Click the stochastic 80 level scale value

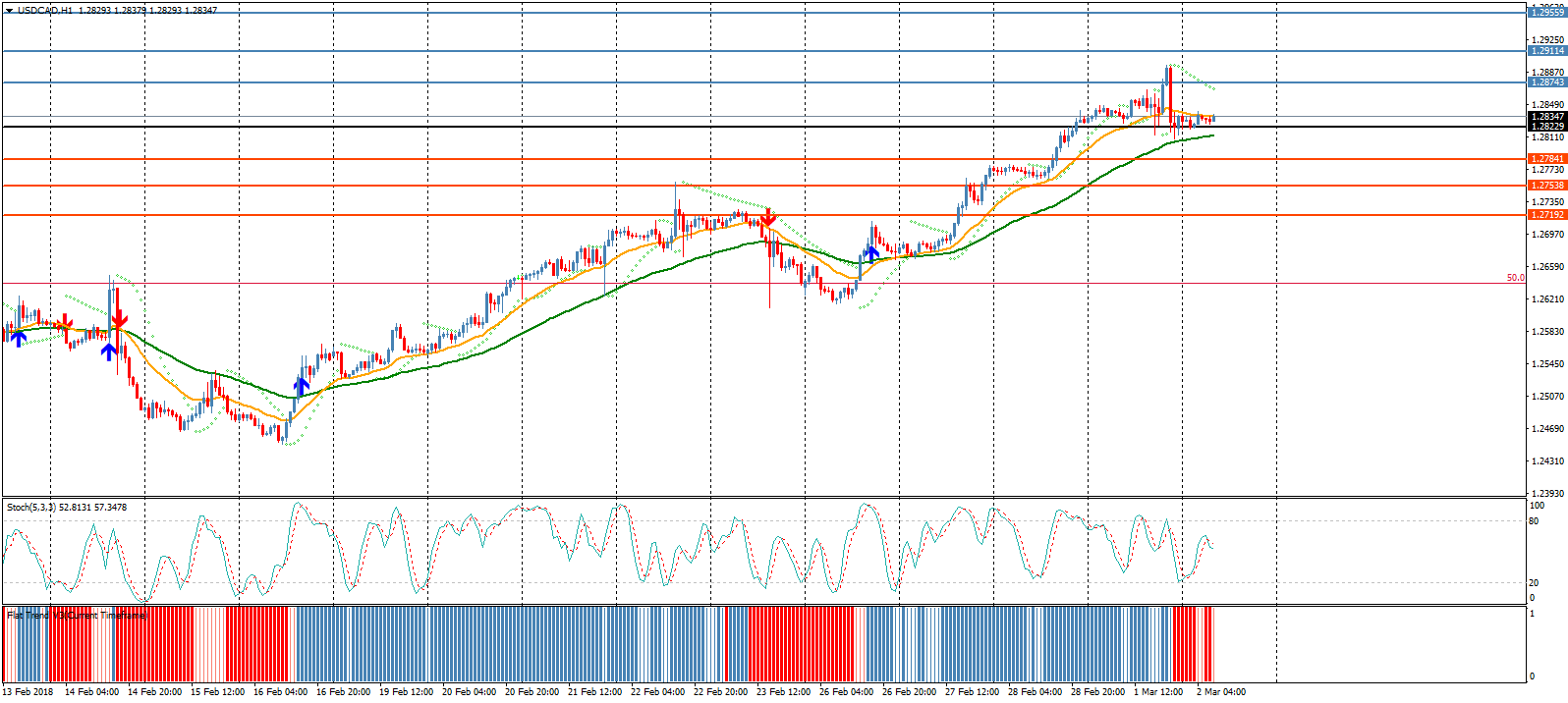coord(1535,521)
